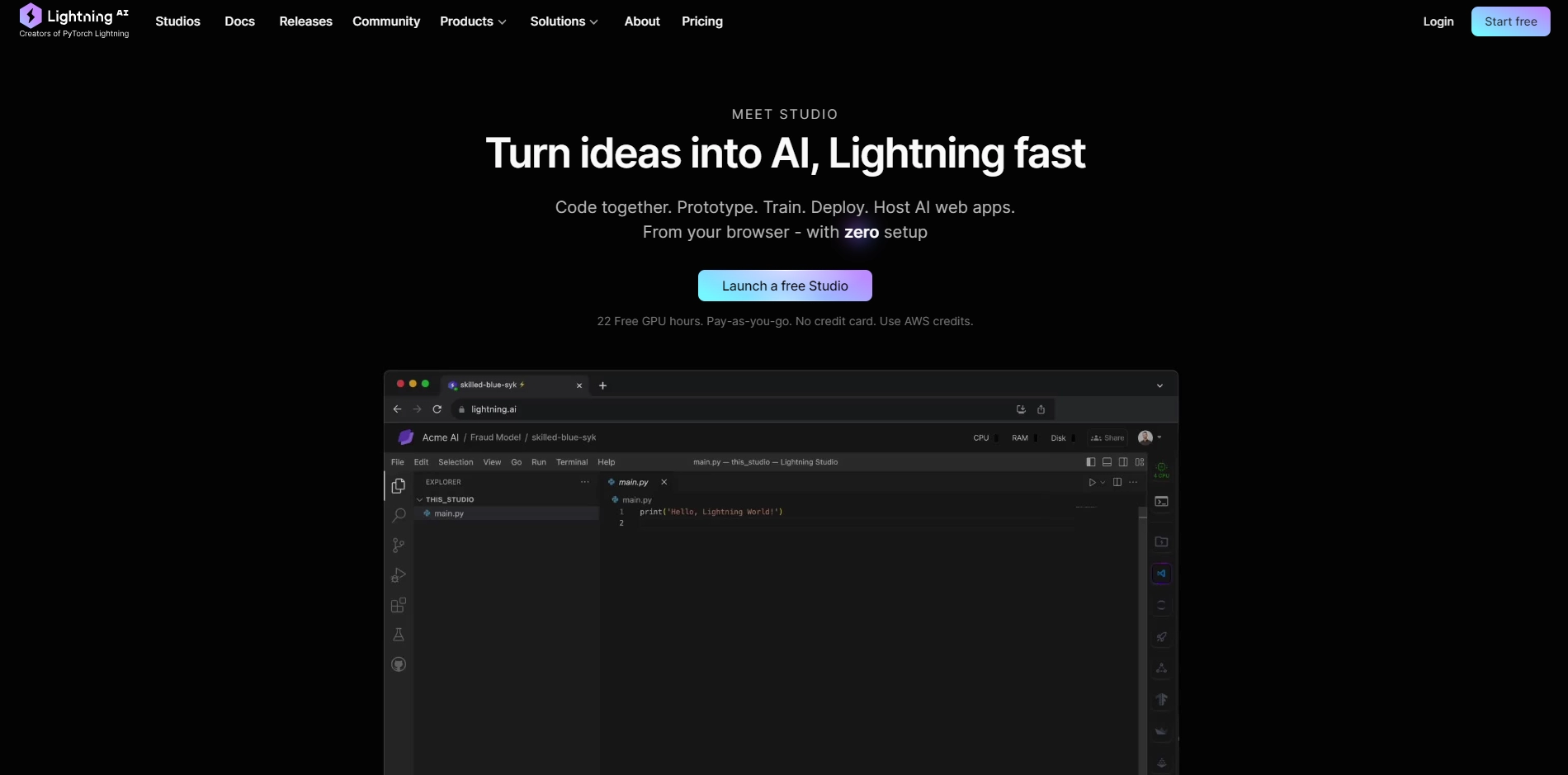Click the Run file play icon

coord(1092,482)
